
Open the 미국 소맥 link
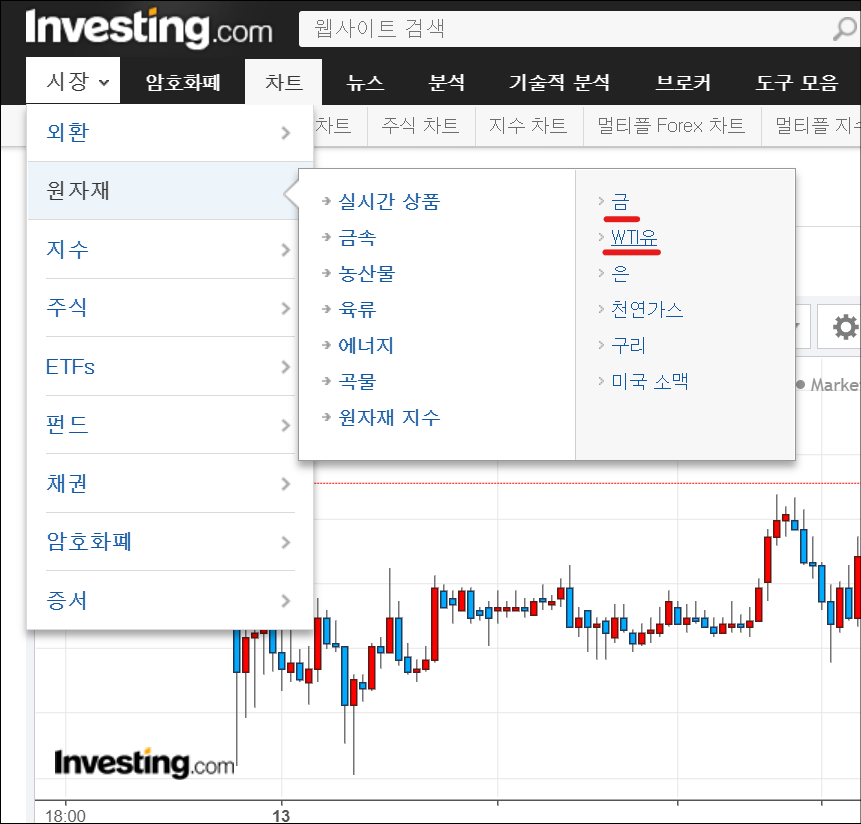(x=650, y=382)
